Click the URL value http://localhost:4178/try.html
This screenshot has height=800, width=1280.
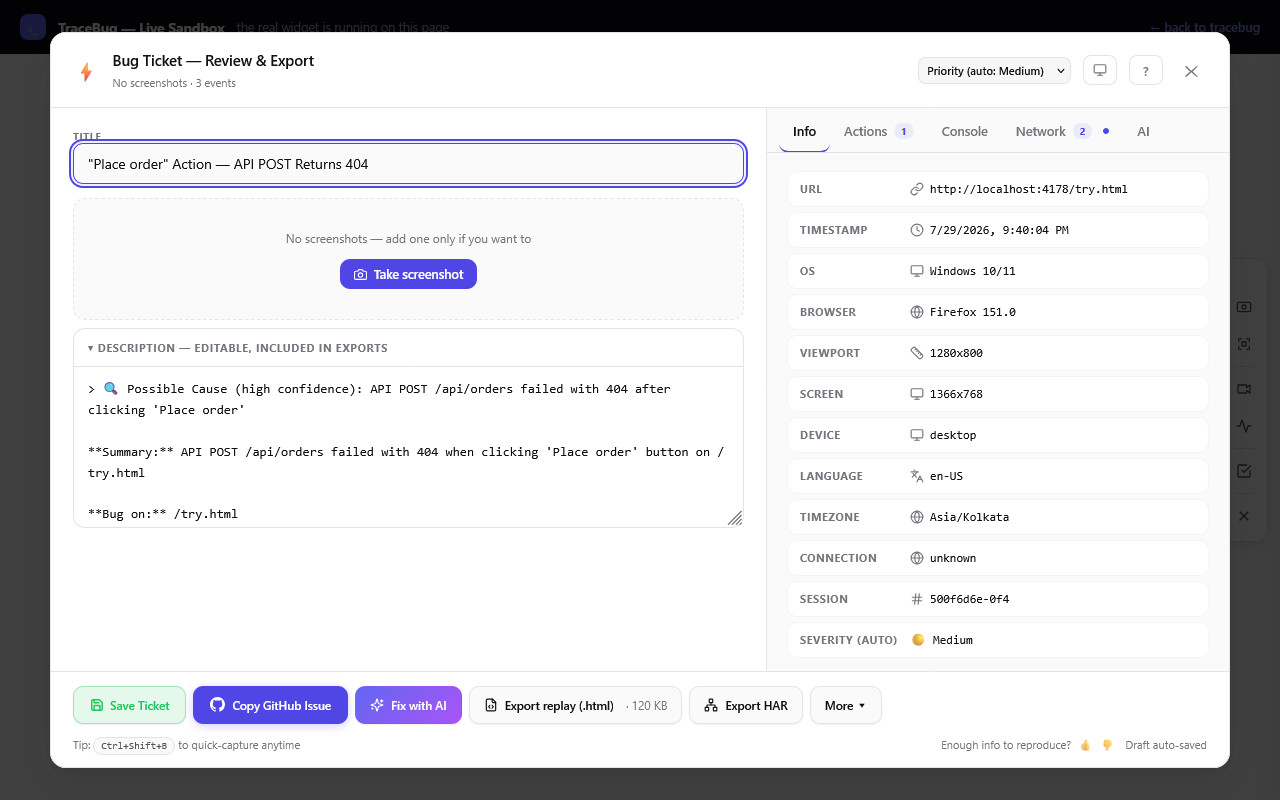pyautogui.click(x=1028, y=189)
